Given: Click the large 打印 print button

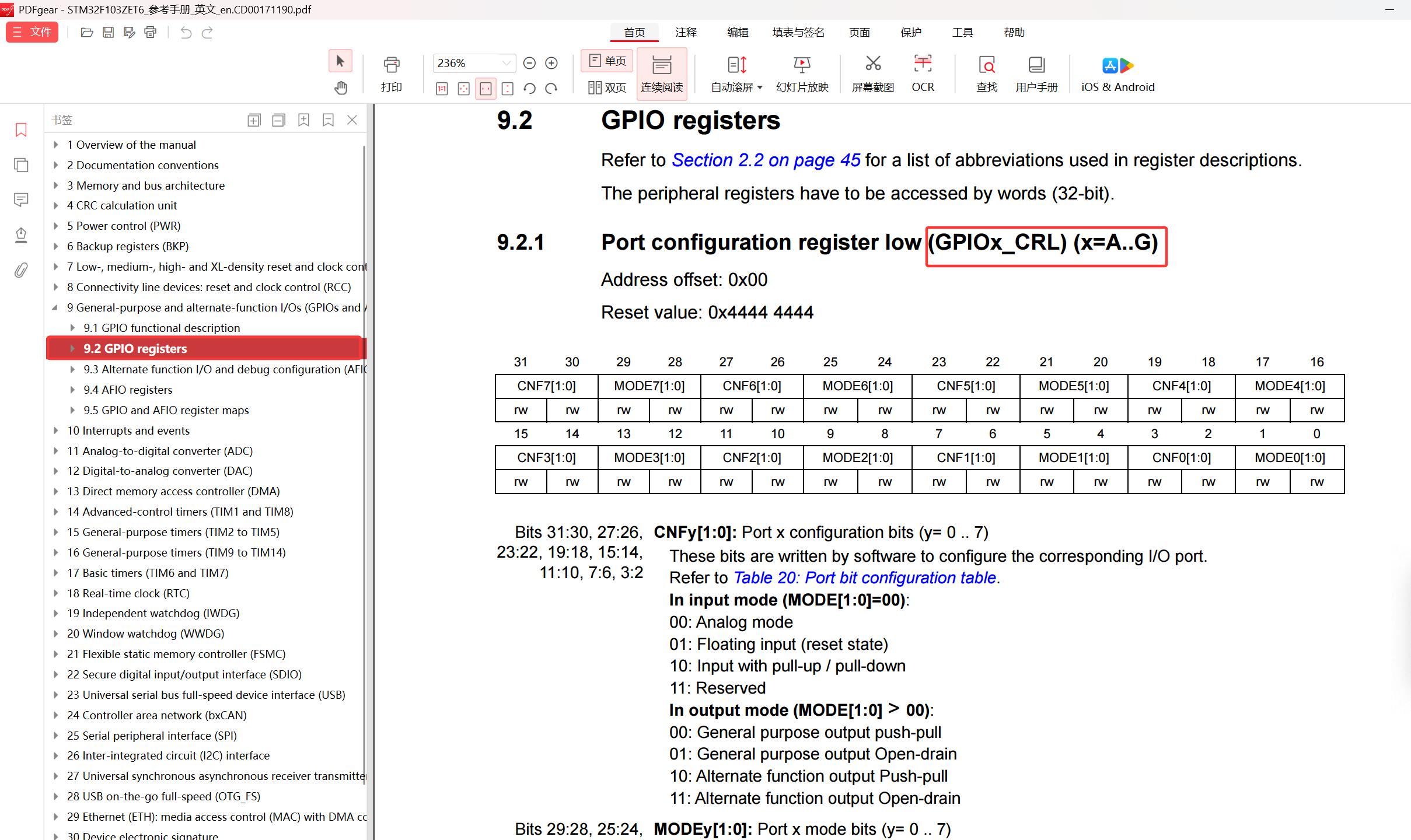Looking at the screenshot, I should [392, 74].
